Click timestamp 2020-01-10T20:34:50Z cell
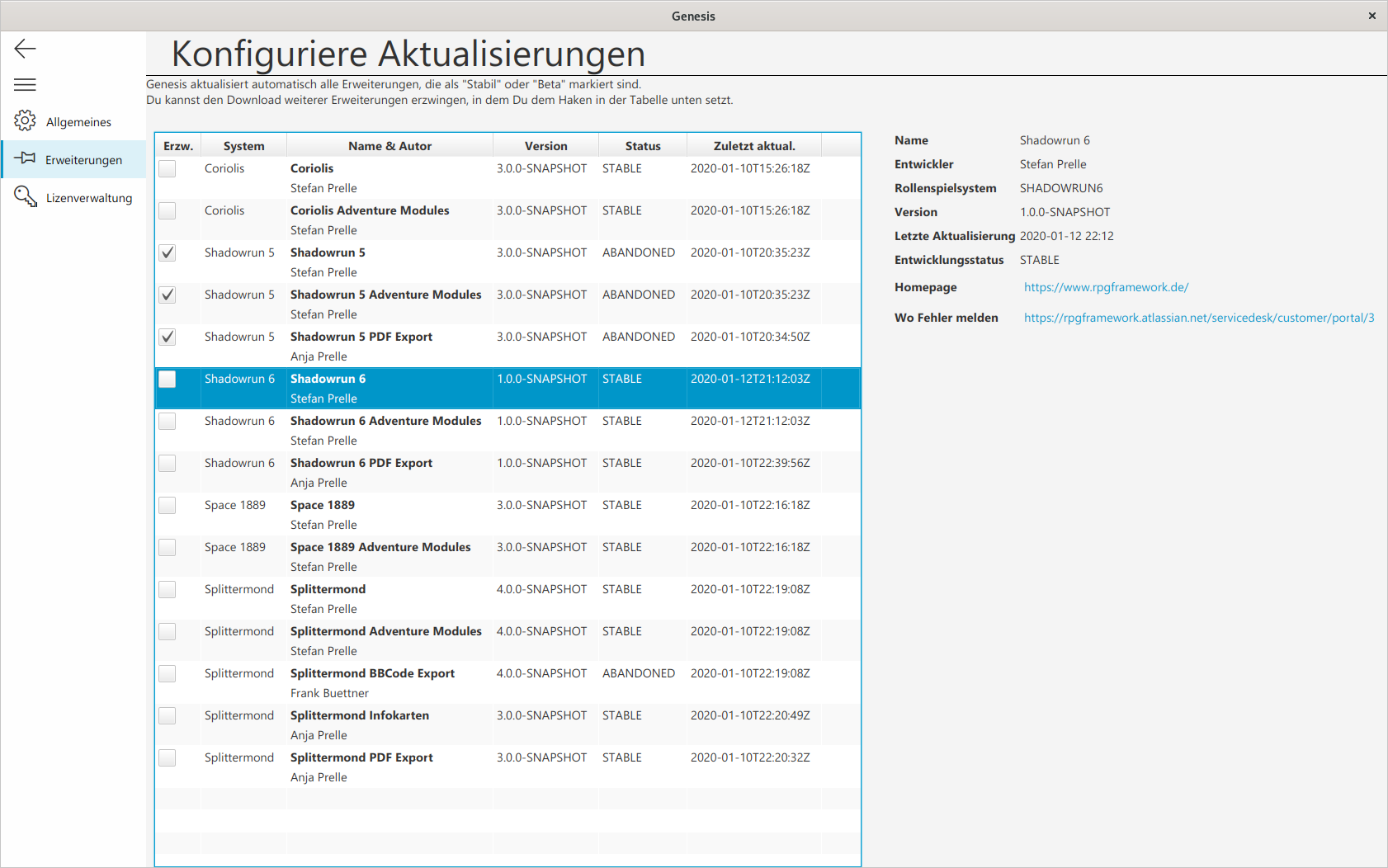 click(x=750, y=337)
